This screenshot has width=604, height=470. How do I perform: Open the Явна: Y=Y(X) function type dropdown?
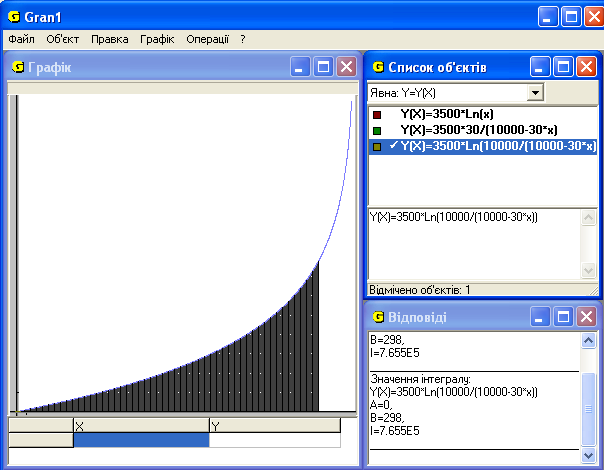535,92
